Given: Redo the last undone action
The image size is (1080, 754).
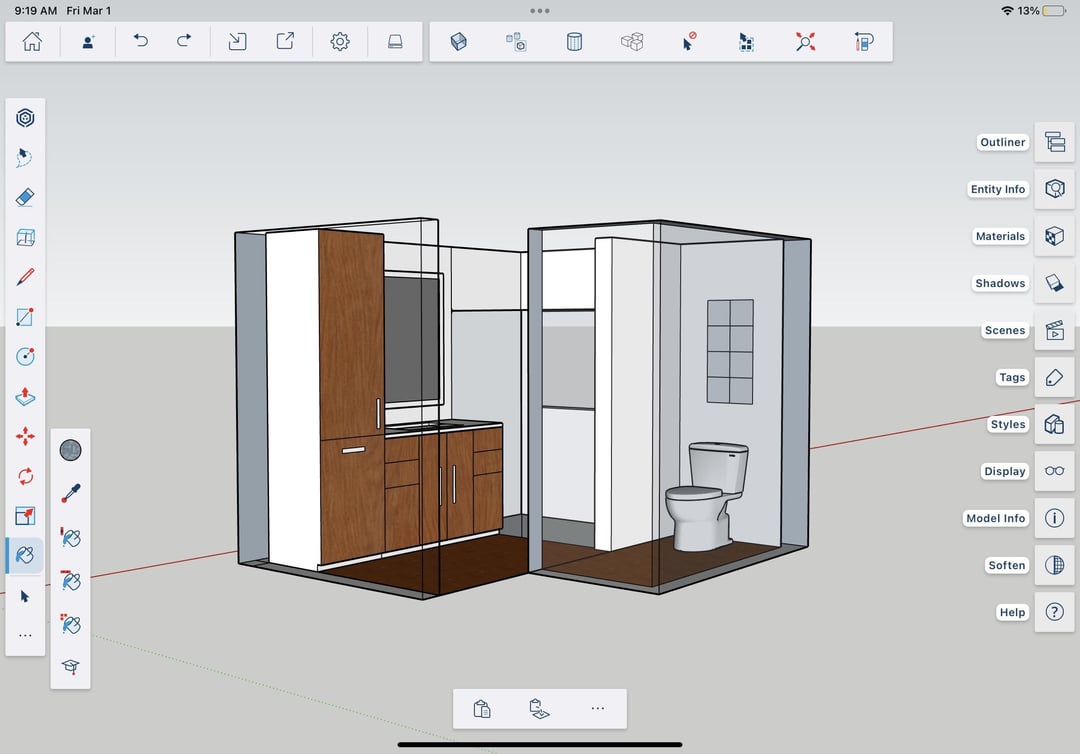Looking at the screenshot, I should [x=183, y=41].
